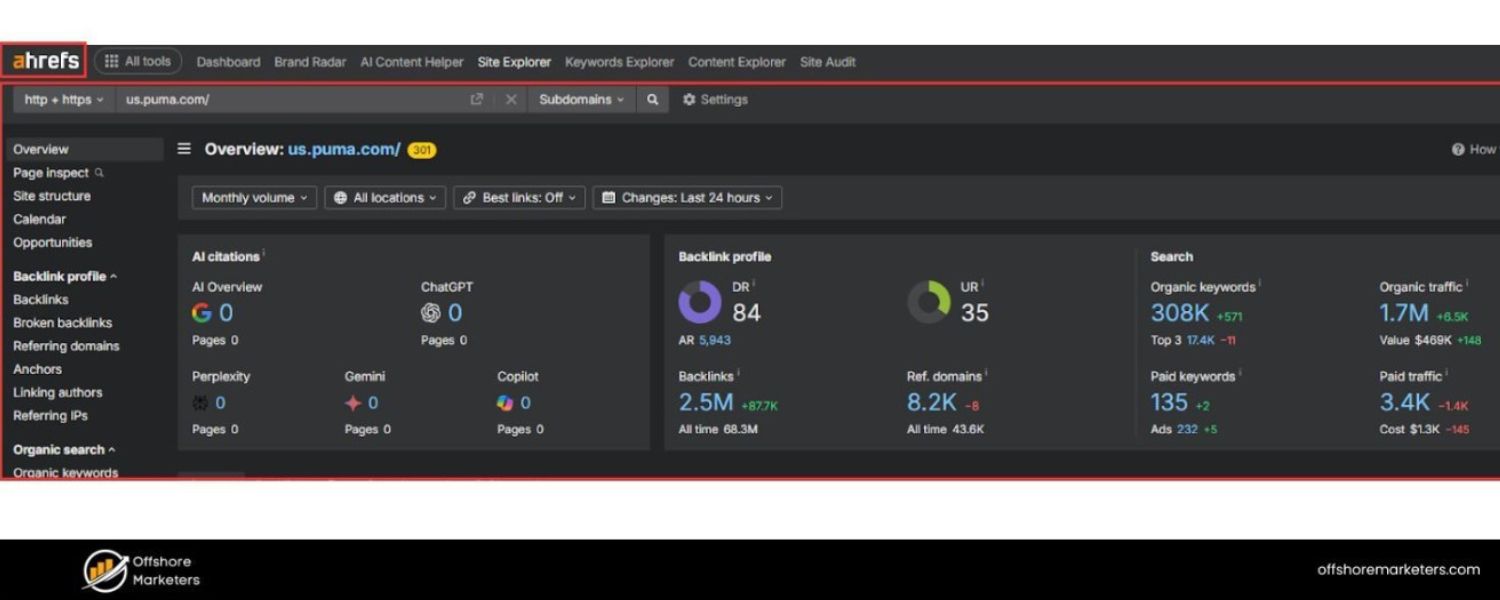The image size is (1500, 600).
Task: Expand the http + https protocol dropdown
Action: point(64,100)
